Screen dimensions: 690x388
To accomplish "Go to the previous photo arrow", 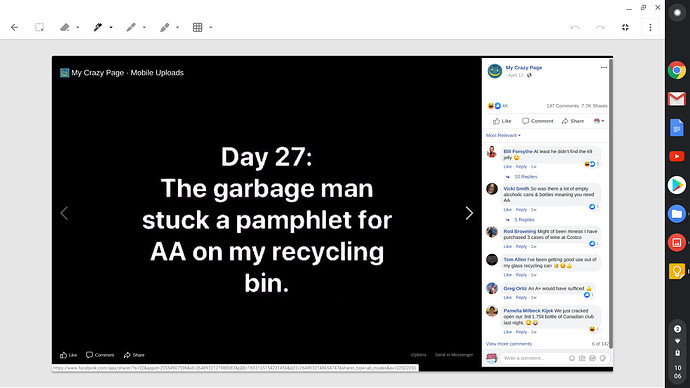I will click(x=64, y=213).
